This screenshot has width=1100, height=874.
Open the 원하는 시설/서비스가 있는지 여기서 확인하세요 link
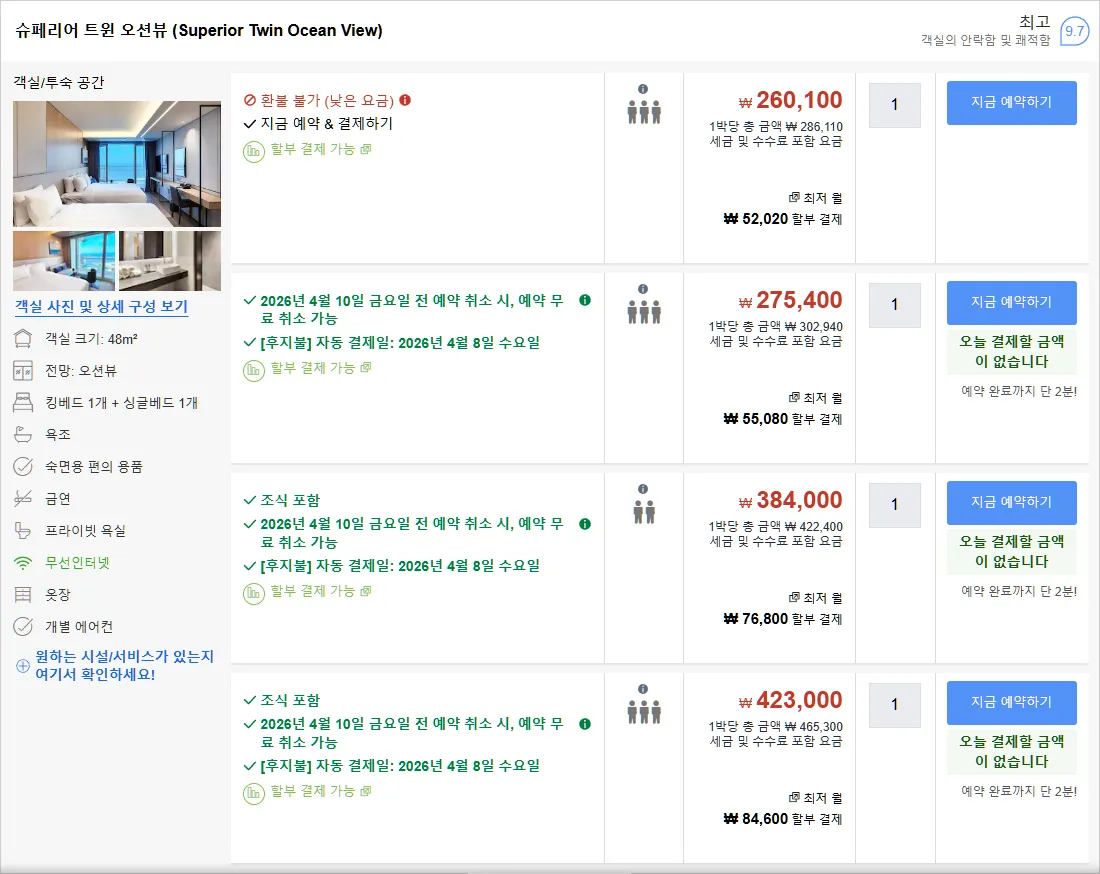pyautogui.click(x=124, y=665)
